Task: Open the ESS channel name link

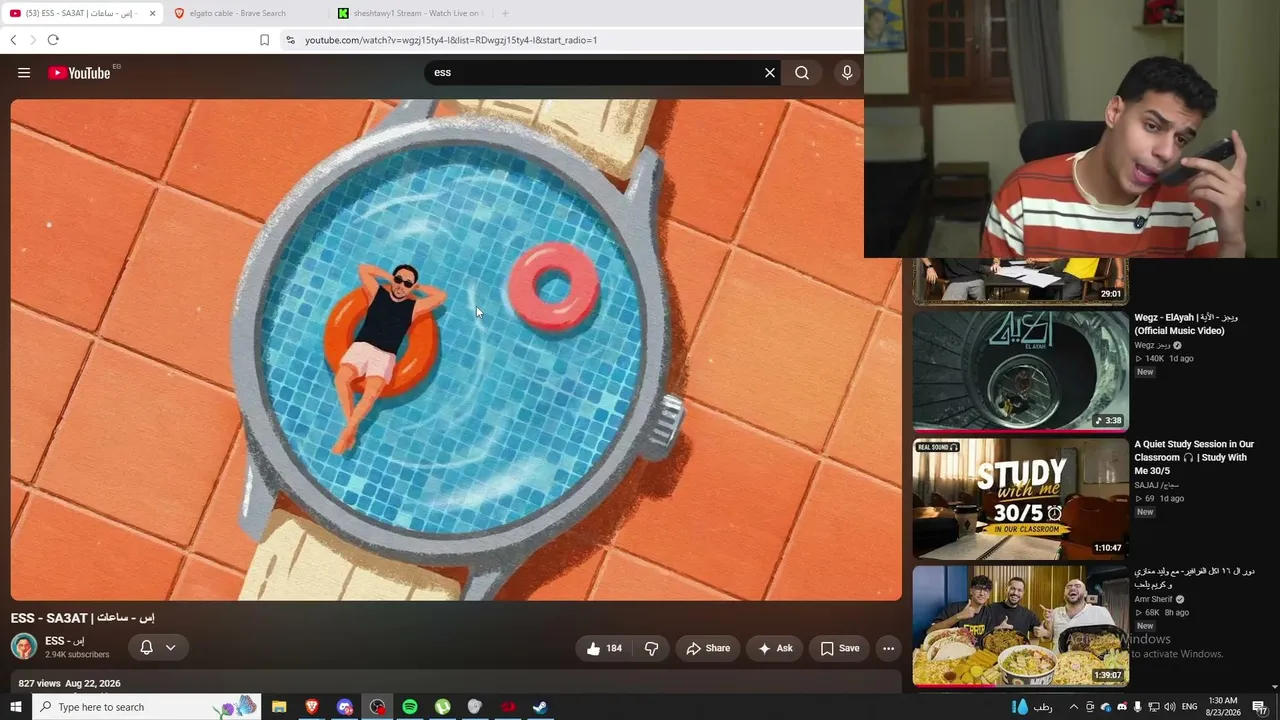Action: point(65,641)
